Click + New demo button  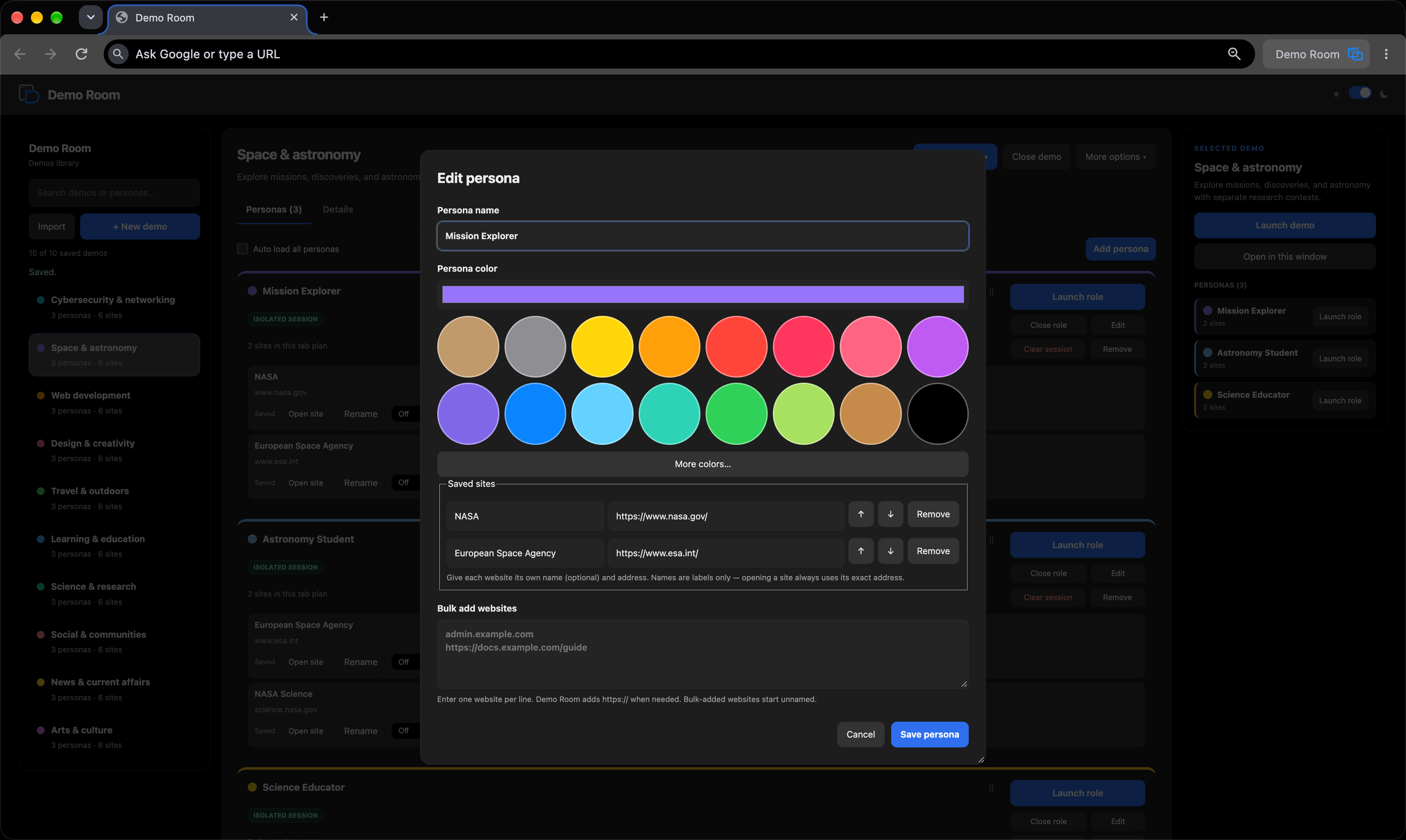pyautogui.click(x=140, y=226)
